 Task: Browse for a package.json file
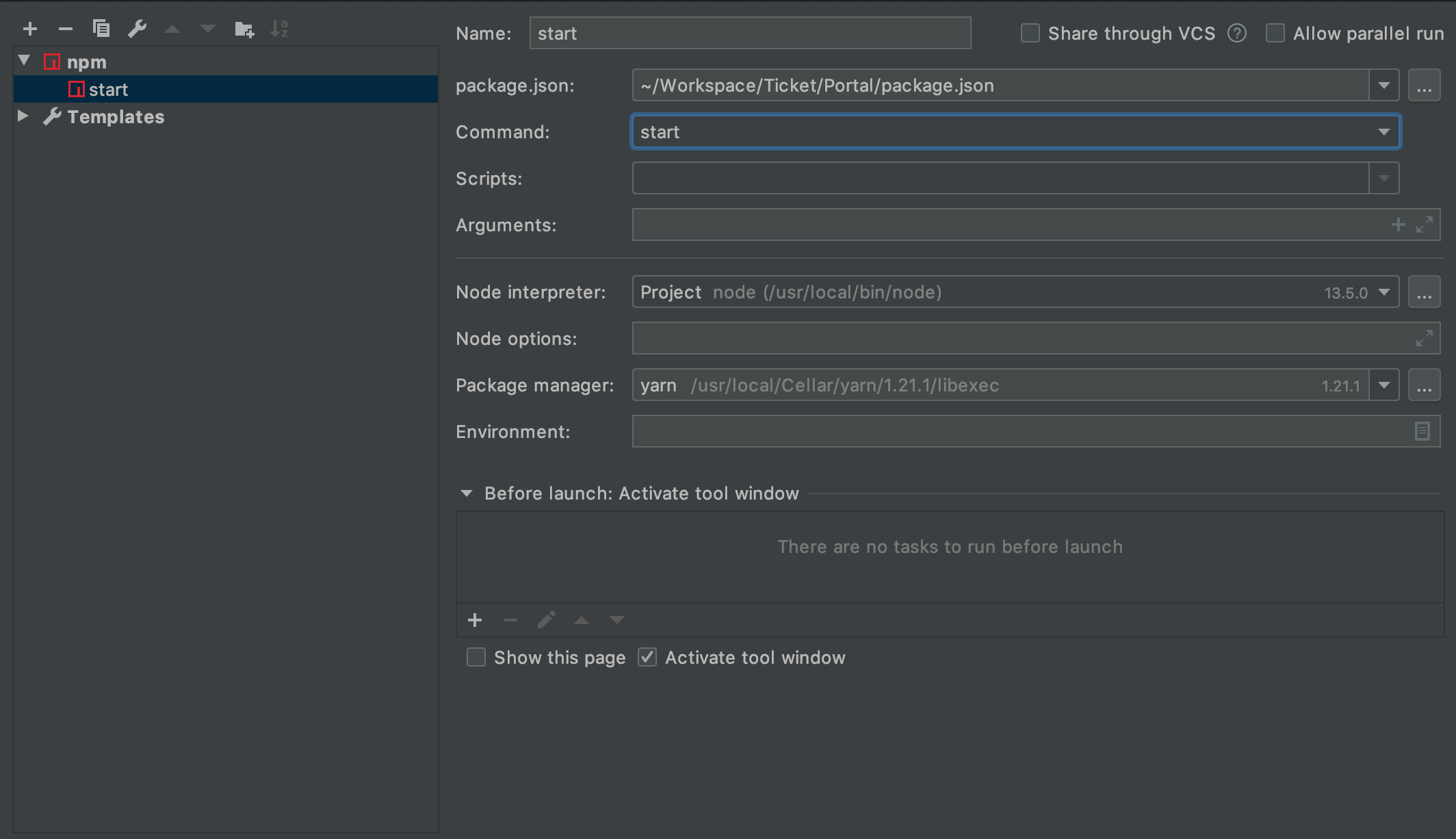coord(1424,85)
